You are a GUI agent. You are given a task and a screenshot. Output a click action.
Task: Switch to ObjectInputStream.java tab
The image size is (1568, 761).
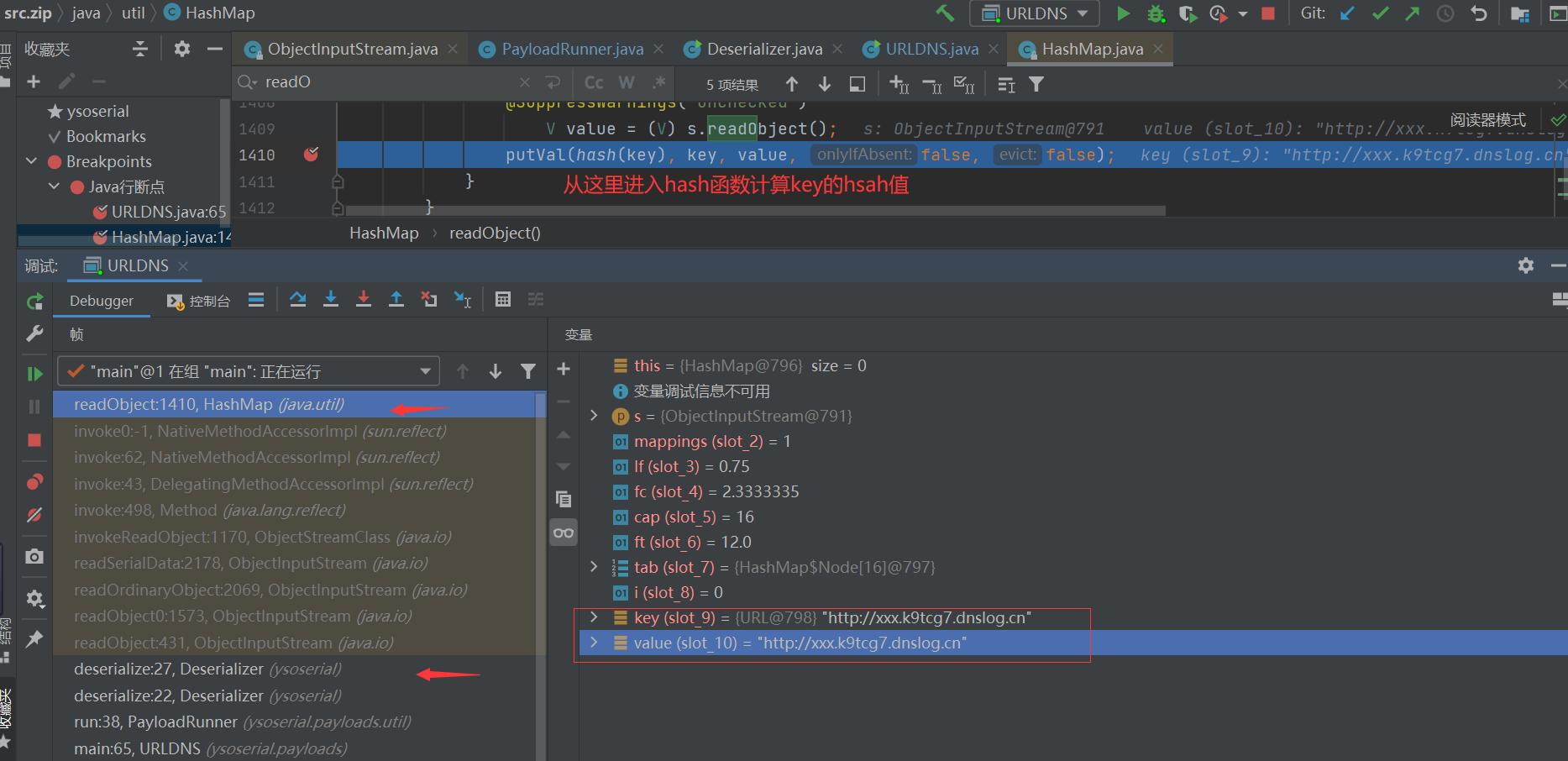352,50
